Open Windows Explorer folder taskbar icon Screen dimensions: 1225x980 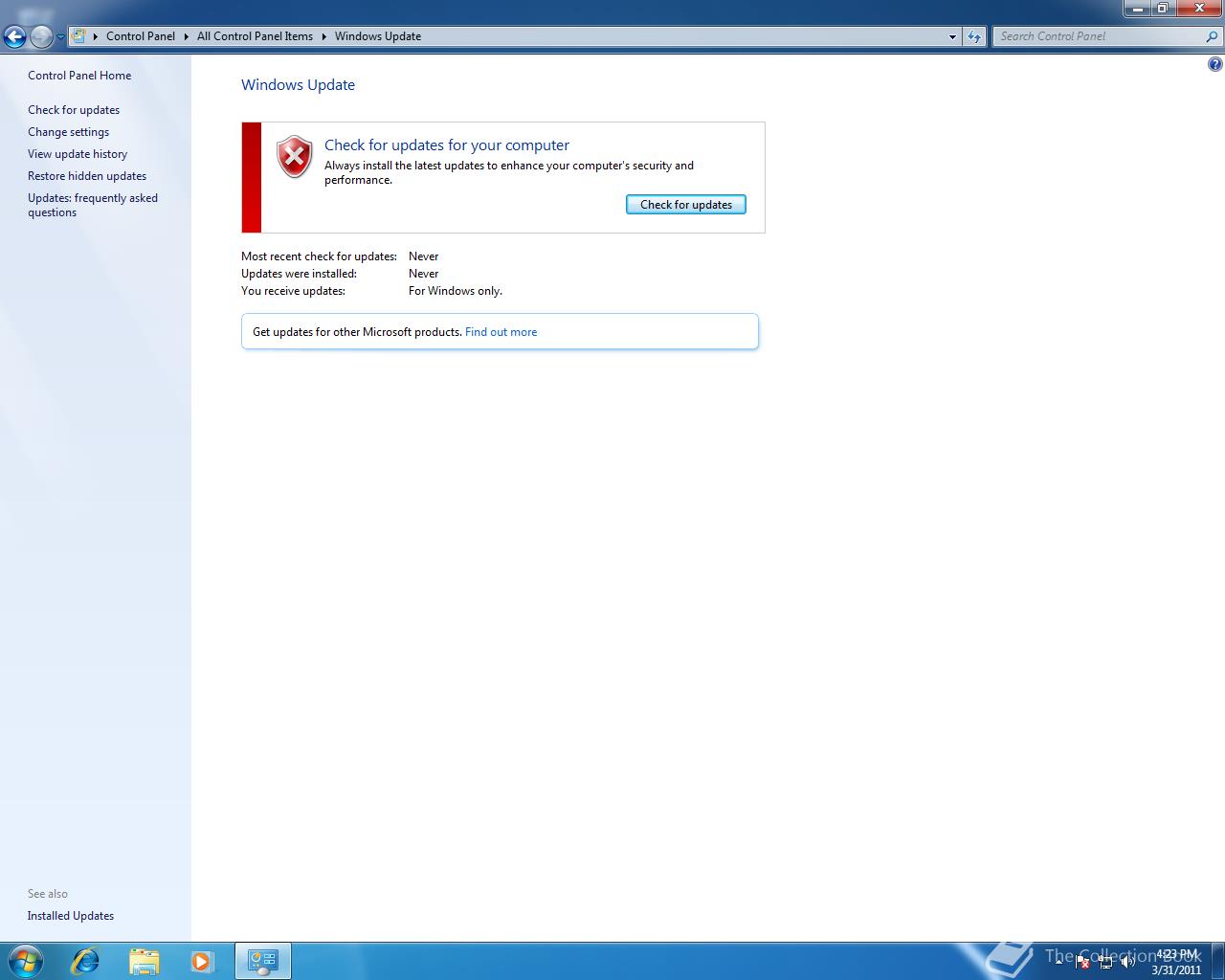[144, 961]
